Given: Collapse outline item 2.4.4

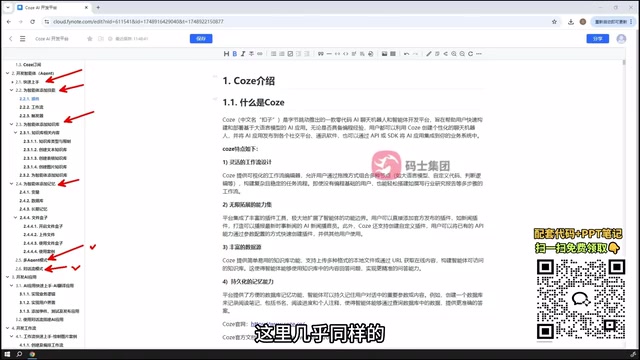Looking at the screenshot, I should pos(16,218).
